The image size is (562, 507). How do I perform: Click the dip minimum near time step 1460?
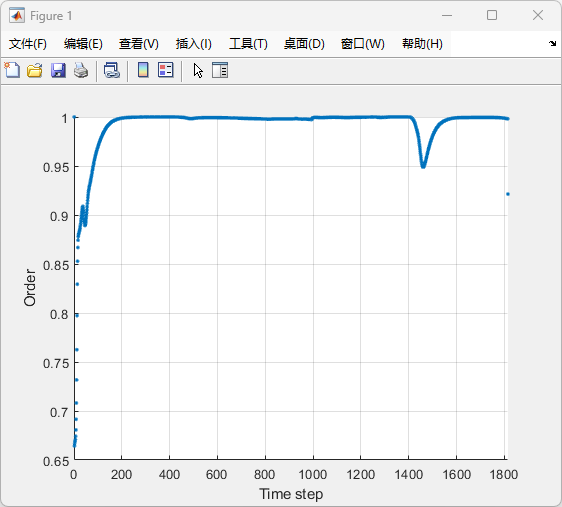423,166
